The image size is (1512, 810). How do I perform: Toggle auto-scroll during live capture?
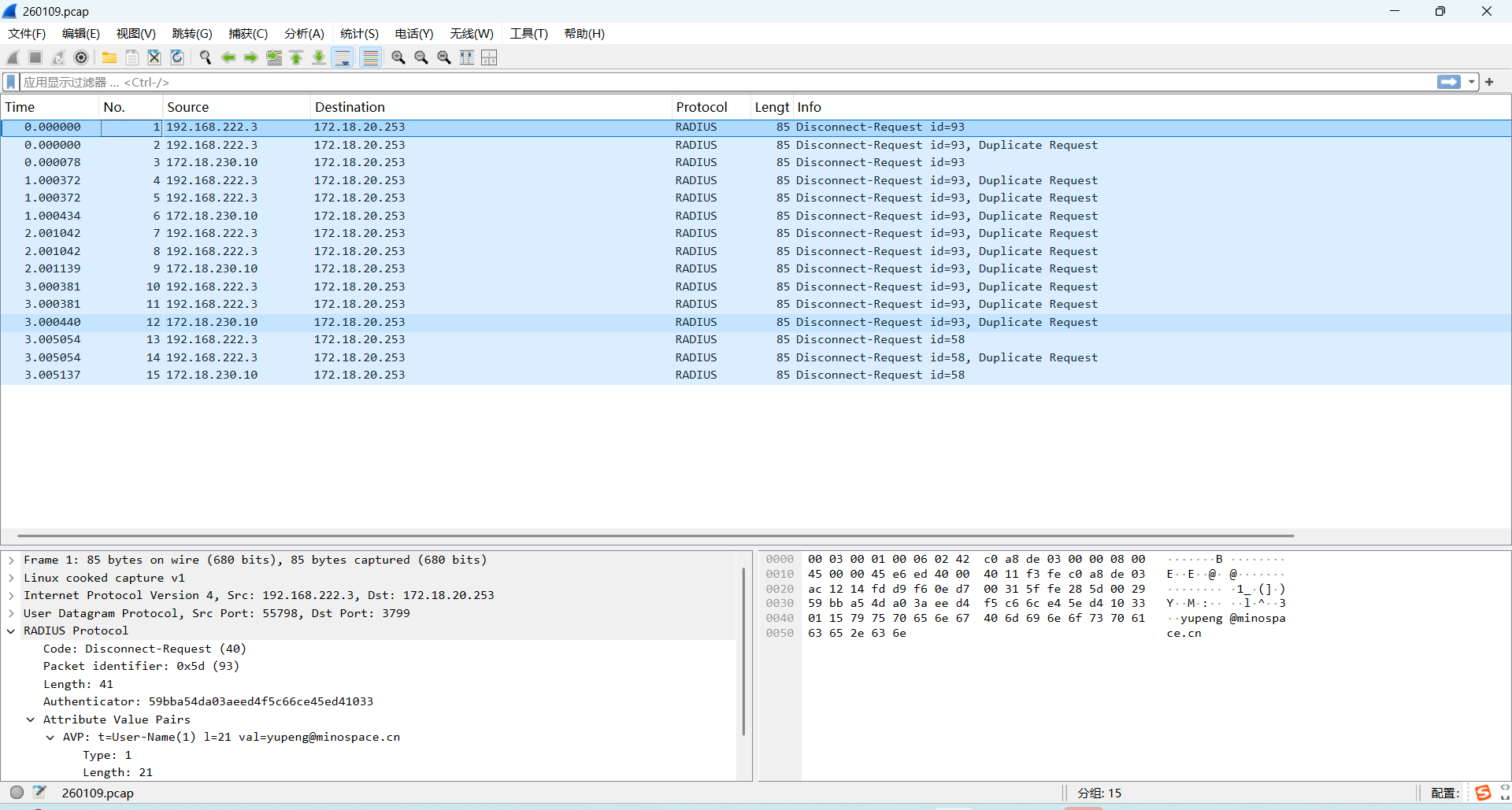pos(343,57)
